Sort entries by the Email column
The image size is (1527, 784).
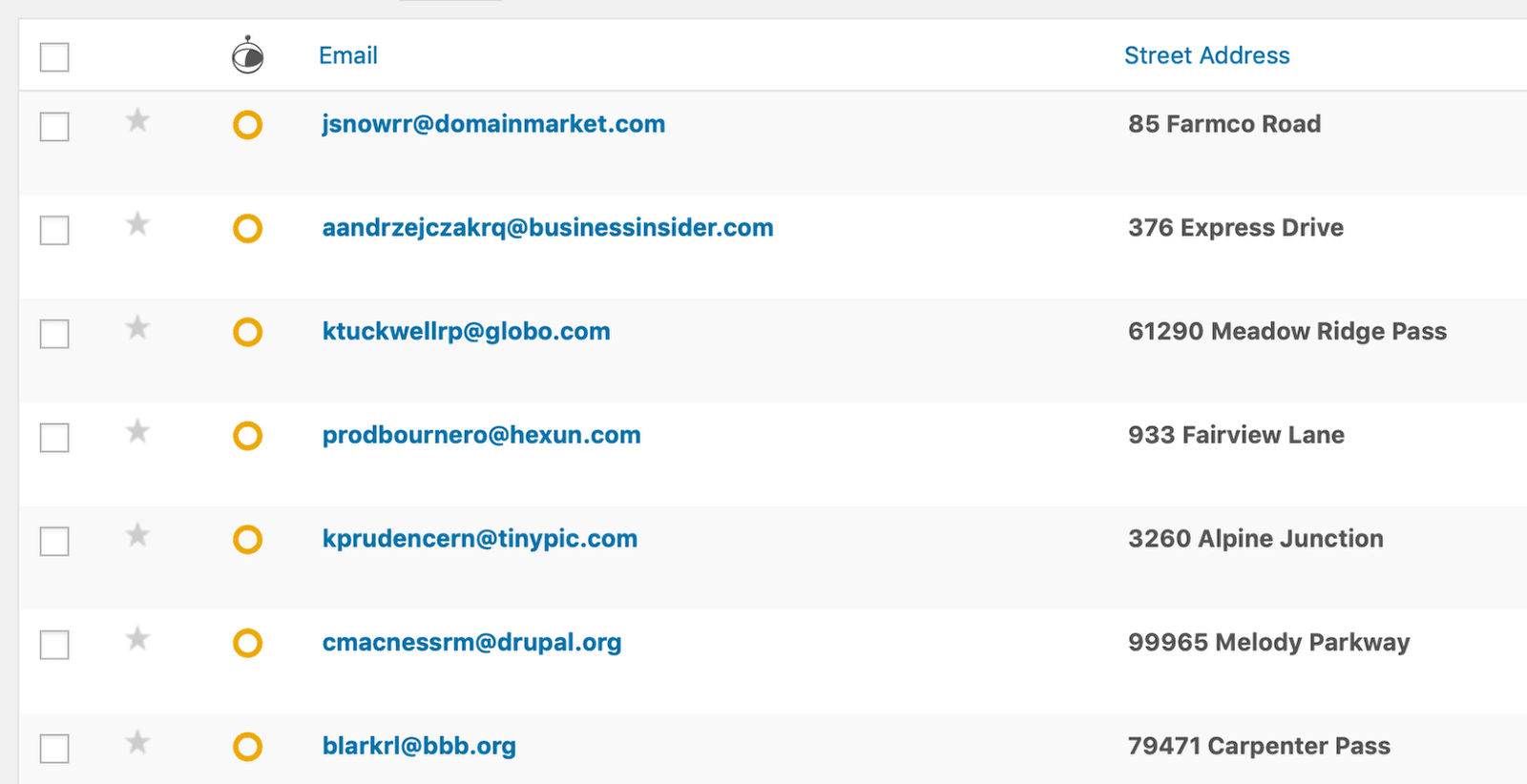[347, 55]
